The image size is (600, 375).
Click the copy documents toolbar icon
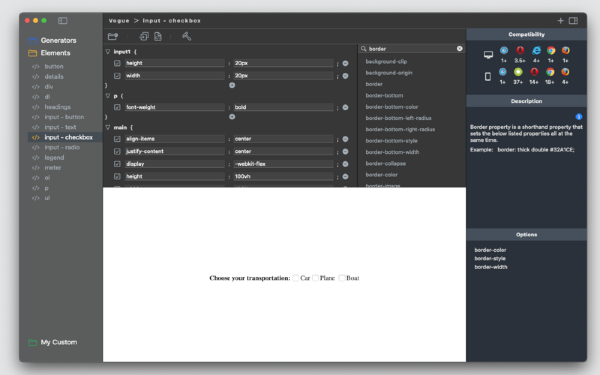[144, 36]
